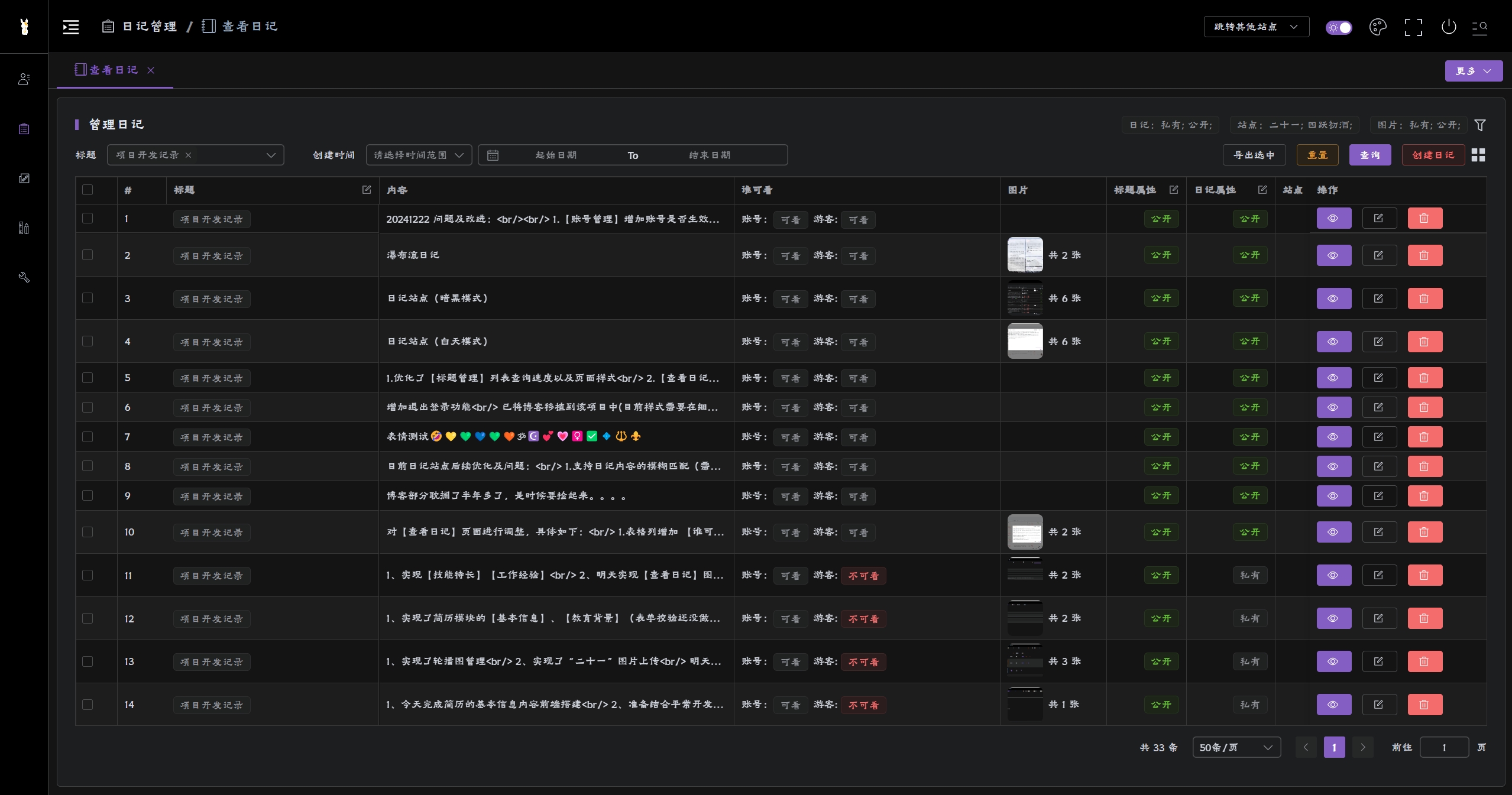
Task: Expand the 跳转其他站点 dropdown
Action: 1256,27
